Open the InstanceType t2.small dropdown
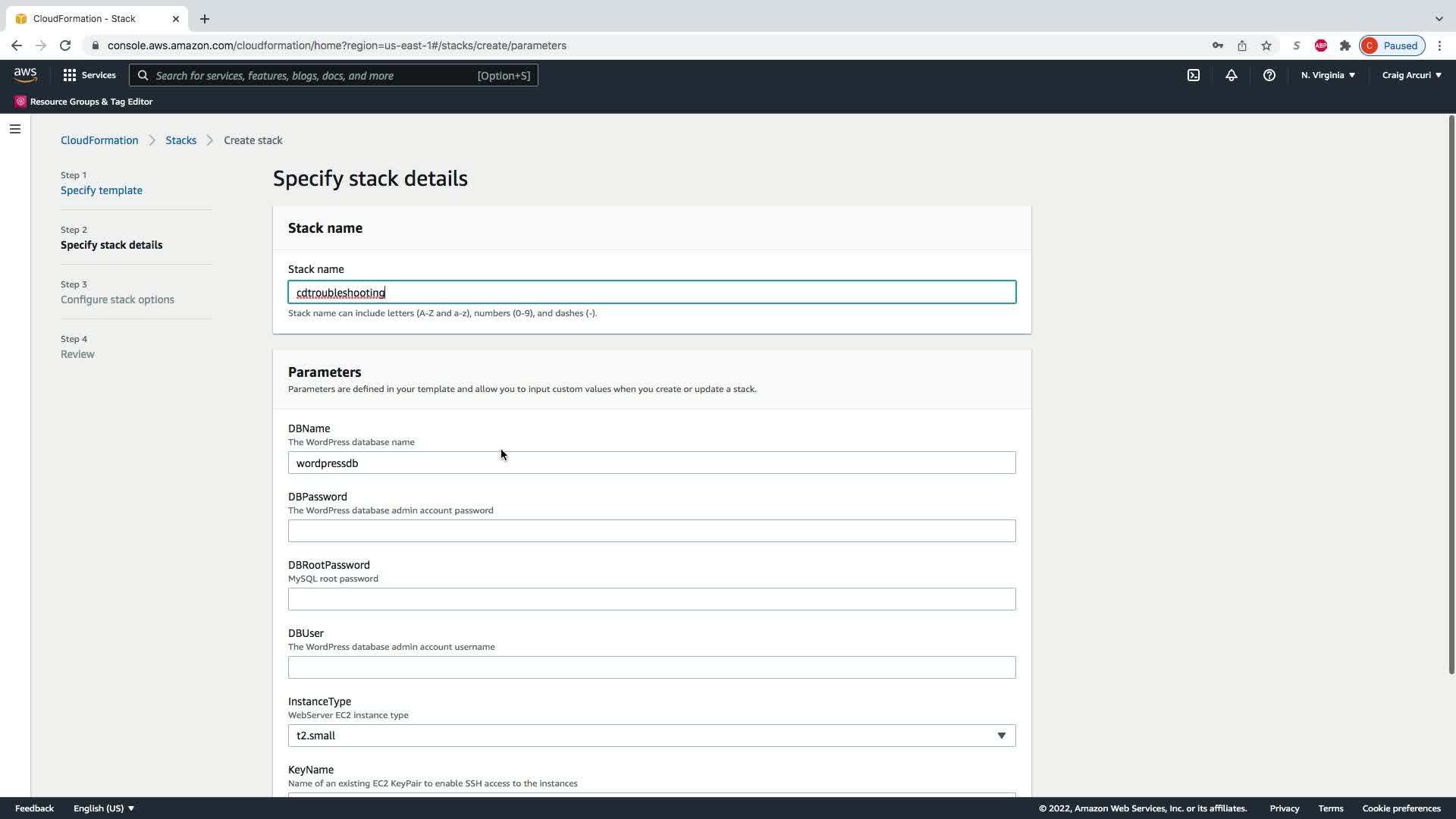 click(x=651, y=736)
